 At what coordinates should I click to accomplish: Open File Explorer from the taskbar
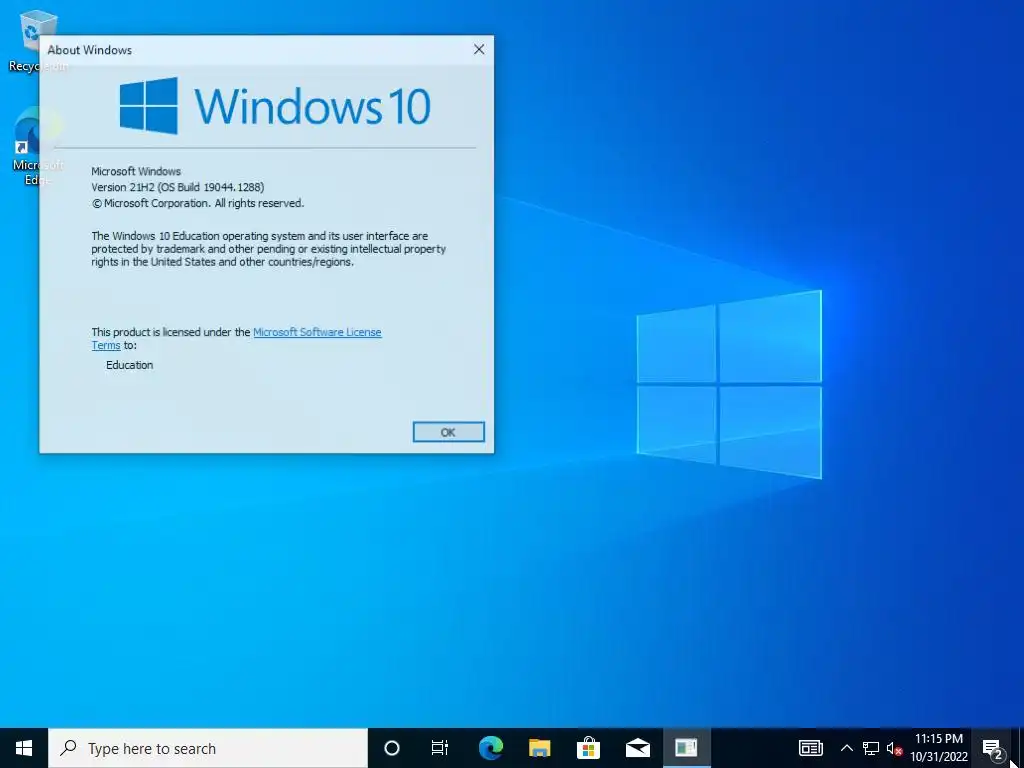pos(539,748)
